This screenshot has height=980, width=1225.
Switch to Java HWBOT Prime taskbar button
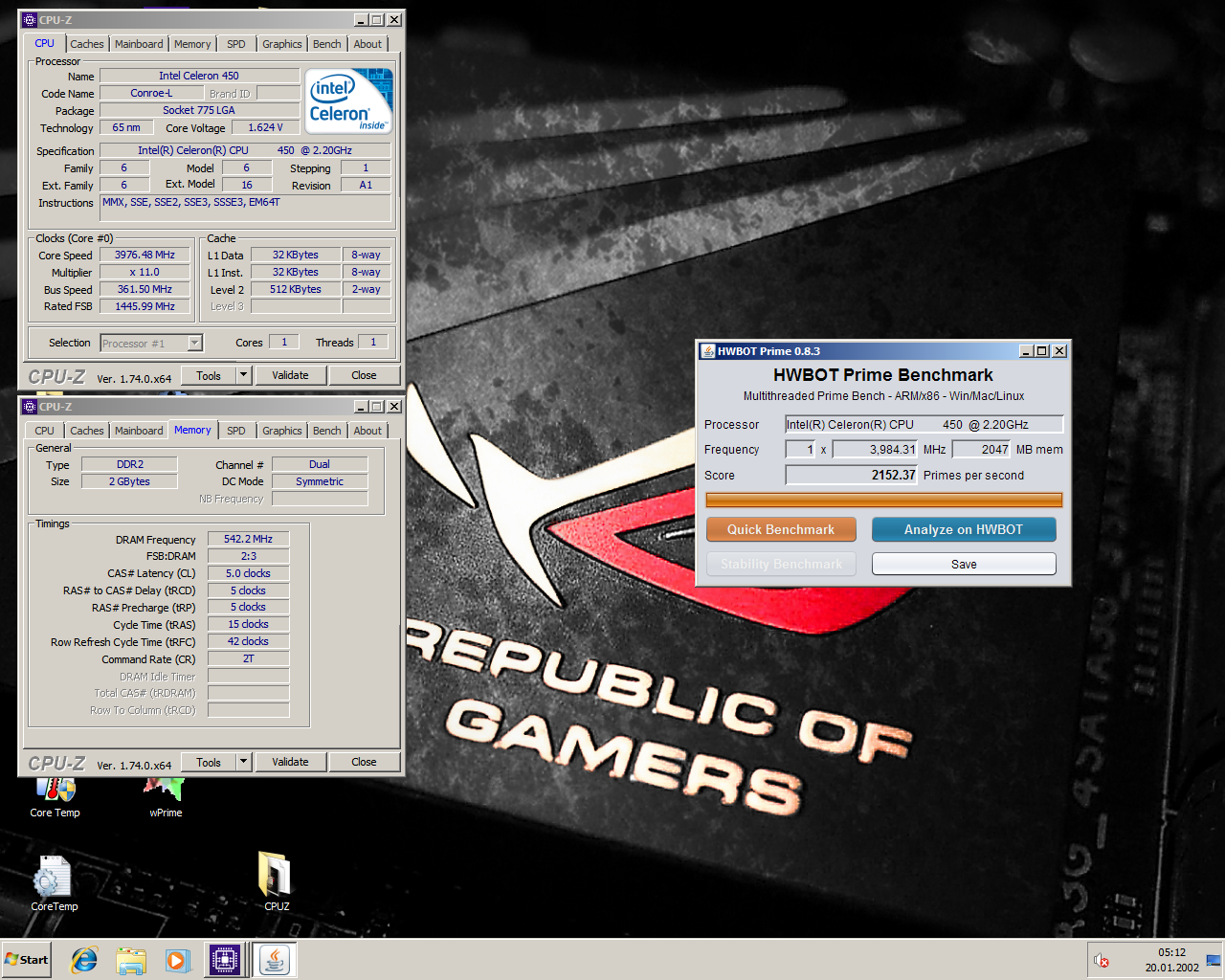pyautogui.click(x=275, y=960)
